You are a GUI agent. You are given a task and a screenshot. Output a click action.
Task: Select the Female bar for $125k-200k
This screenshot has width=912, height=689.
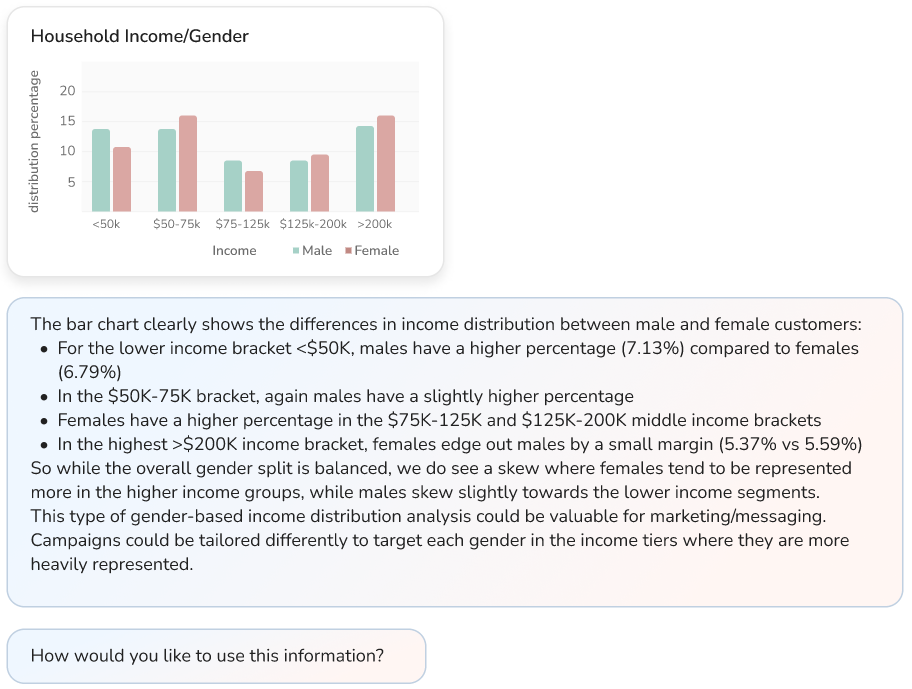(320, 183)
